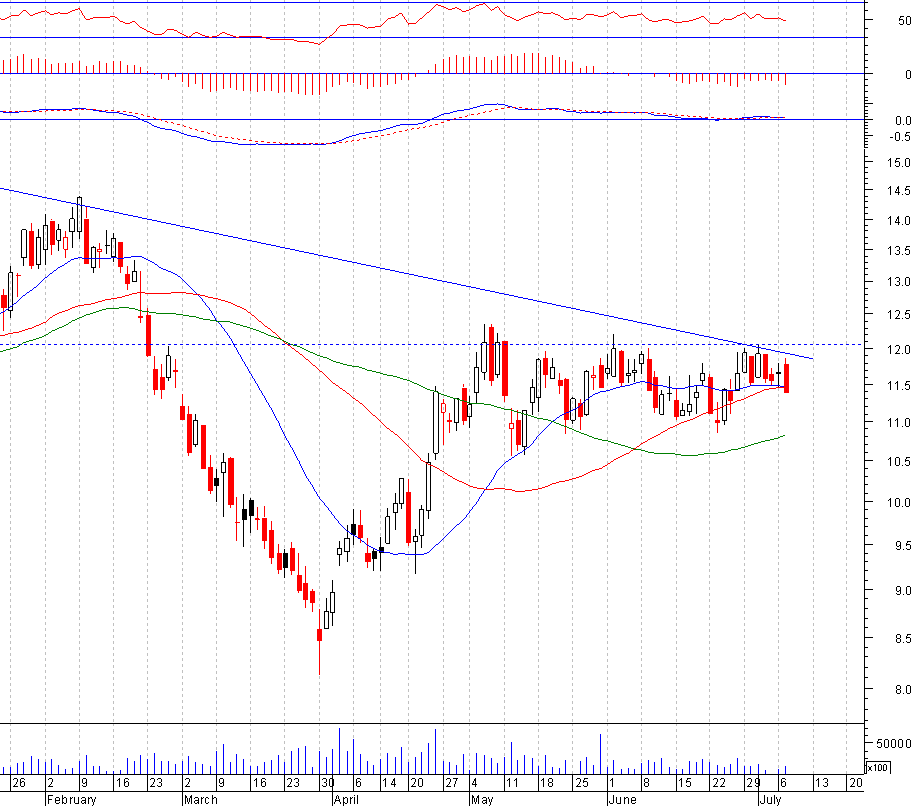Image resolution: width=915 pixels, height=806 pixels.
Task: Click the 11.0 price axis label
Action: (899, 423)
